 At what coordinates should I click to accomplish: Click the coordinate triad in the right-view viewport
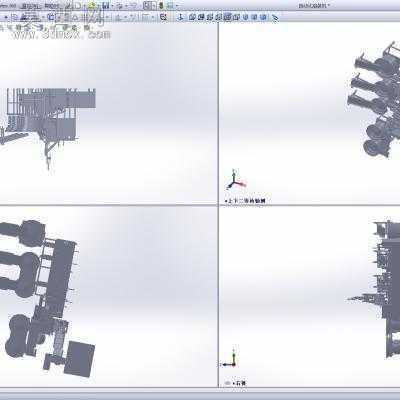point(229,358)
